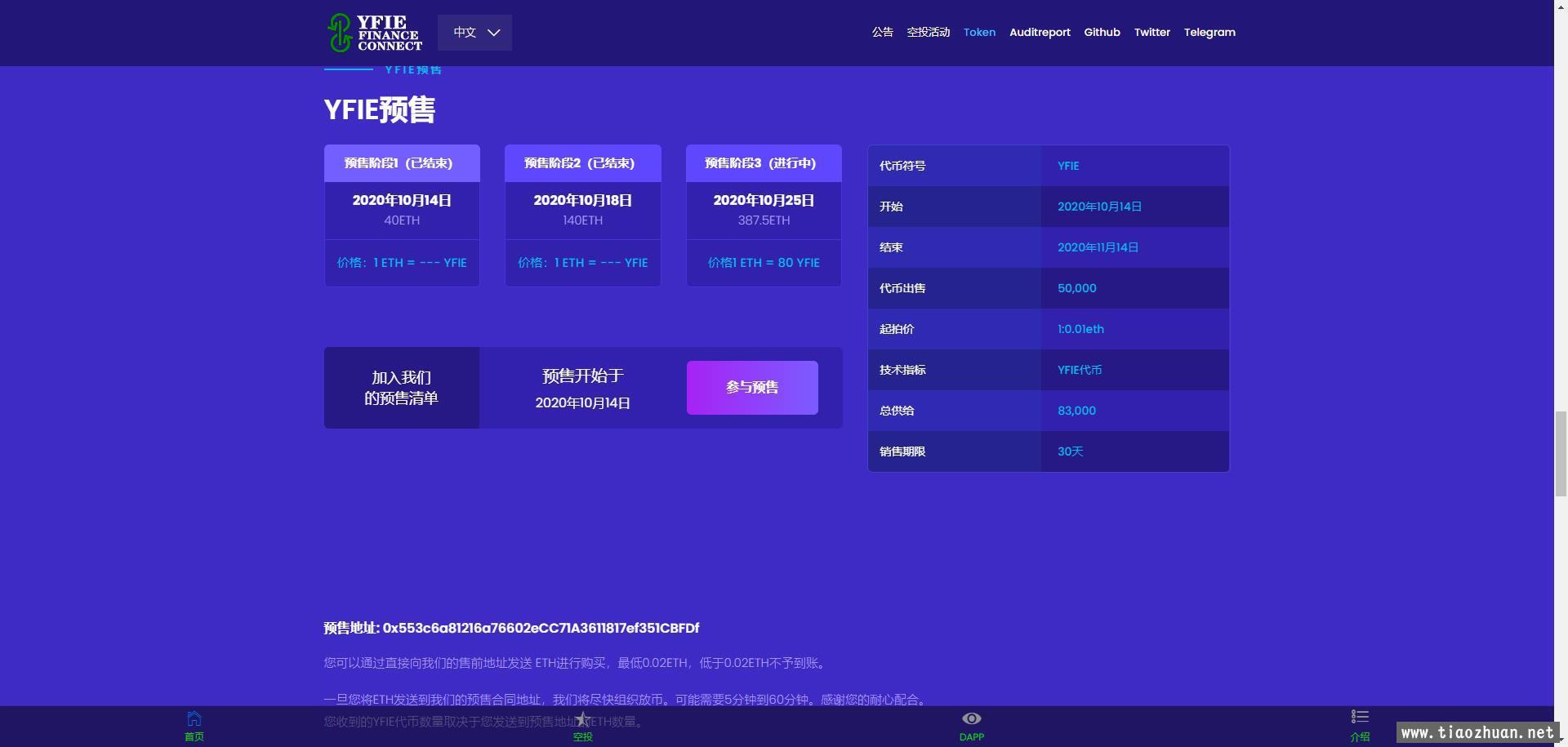The height and width of the screenshot is (747, 1568).
Task: Click the YFIE Finance Connect logo
Action: click(x=374, y=33)
